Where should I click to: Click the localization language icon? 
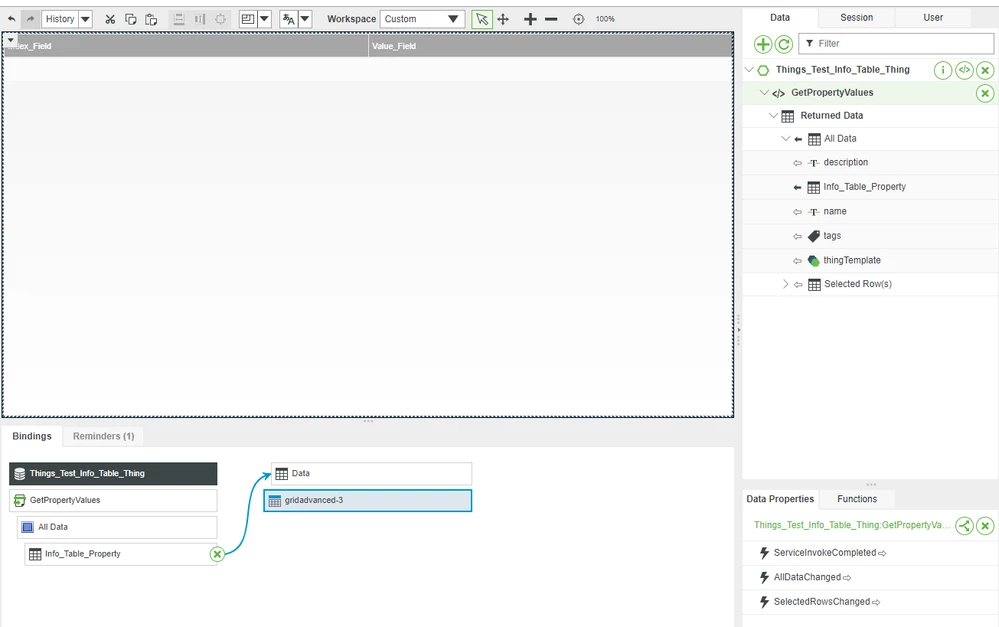[x=289, y=19]
